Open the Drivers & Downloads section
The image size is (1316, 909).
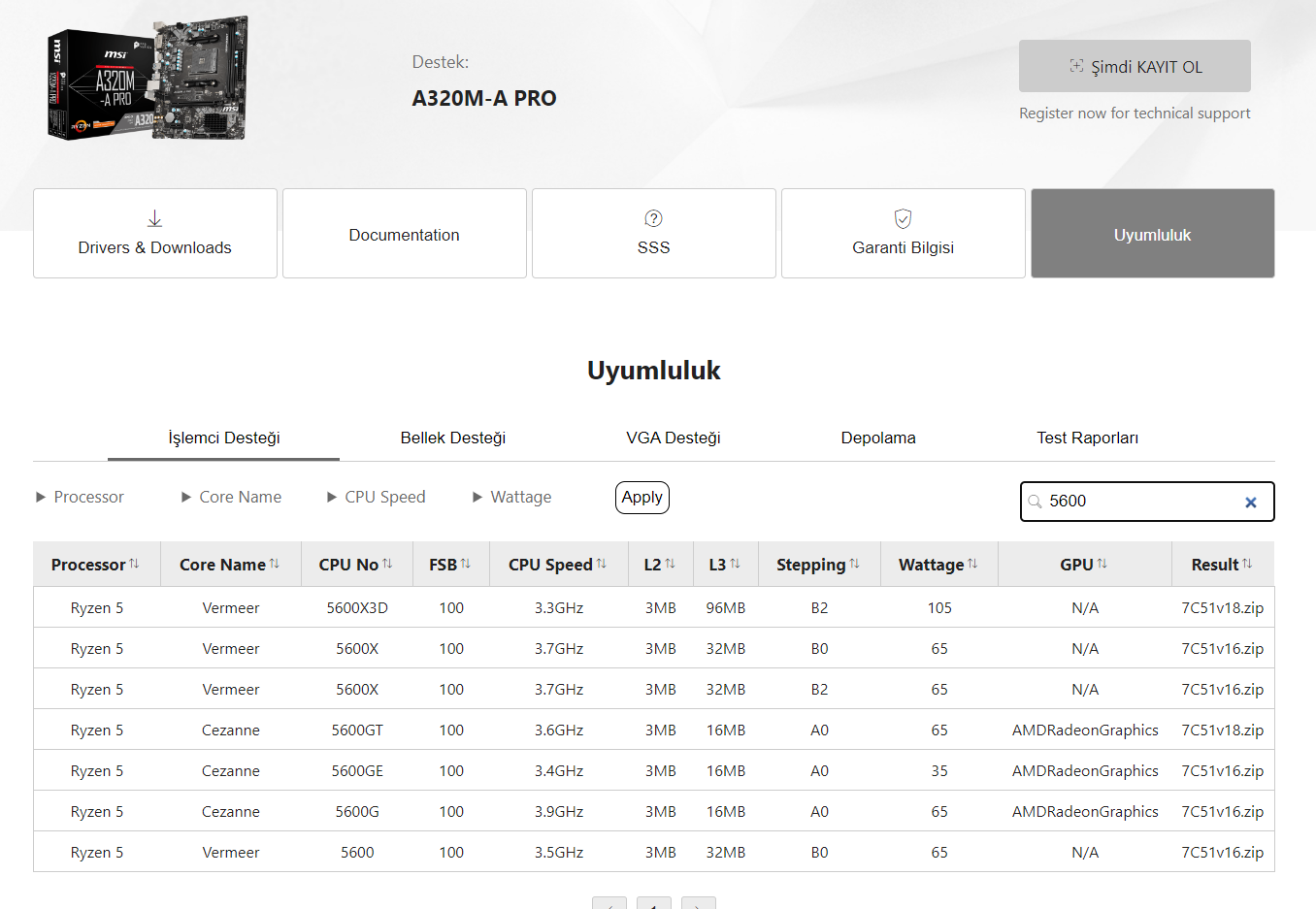pos(155,233)
